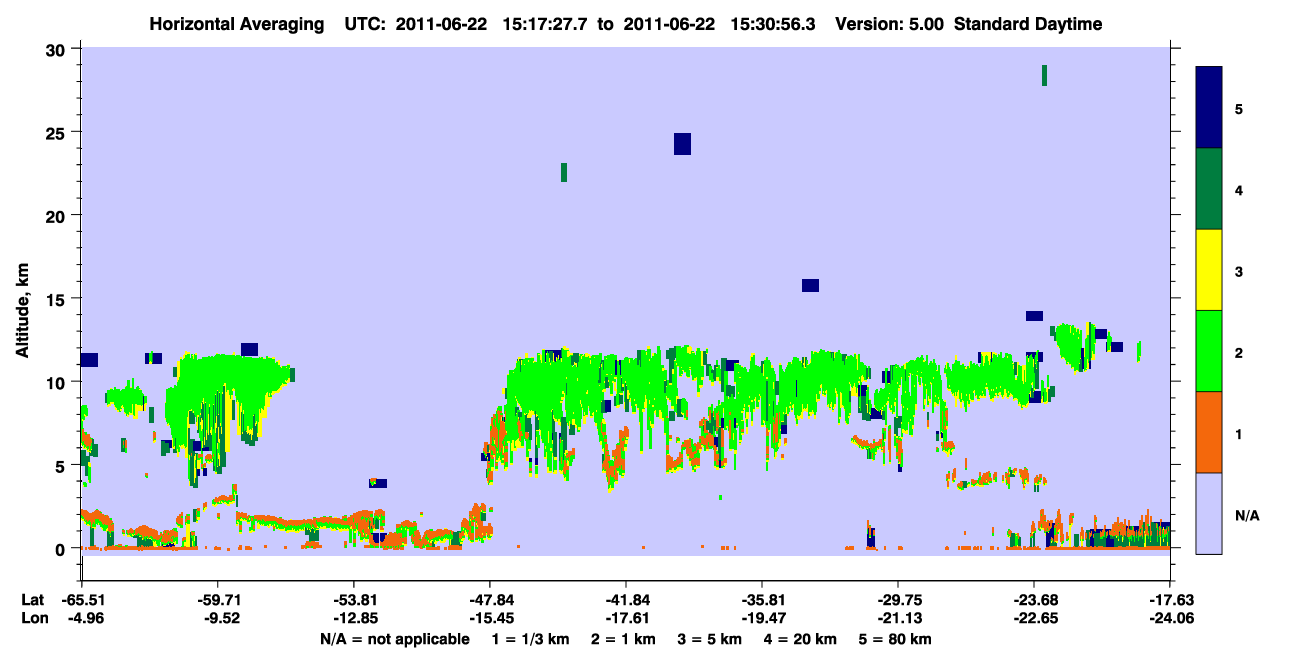Click the longitude value '-15.45'

[x=490, y=618]
